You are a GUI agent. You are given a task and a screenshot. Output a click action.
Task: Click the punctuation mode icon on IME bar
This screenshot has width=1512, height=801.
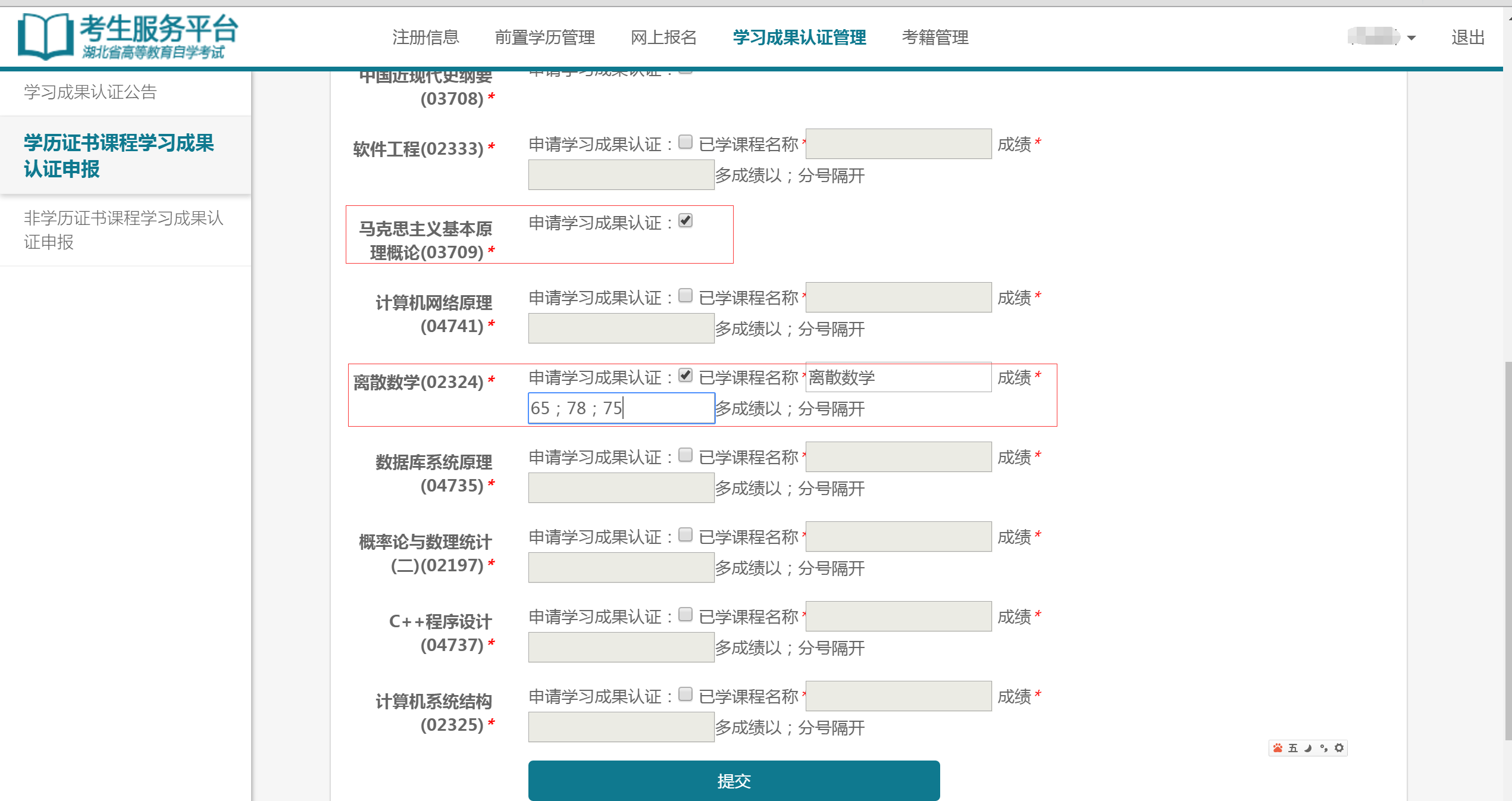pyautogui.click(x=1323, y=748)
